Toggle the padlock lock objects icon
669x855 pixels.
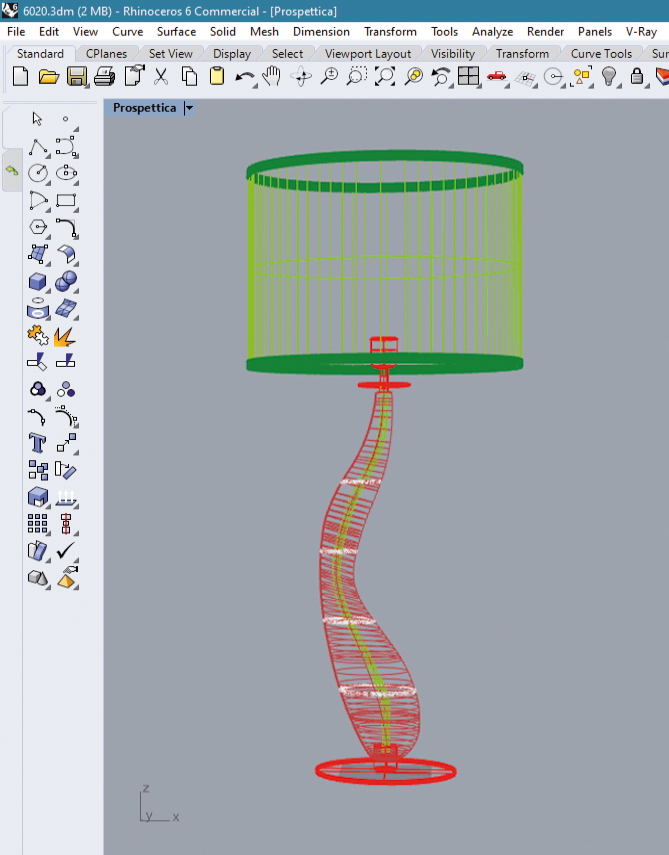click(x=636, y=76)
